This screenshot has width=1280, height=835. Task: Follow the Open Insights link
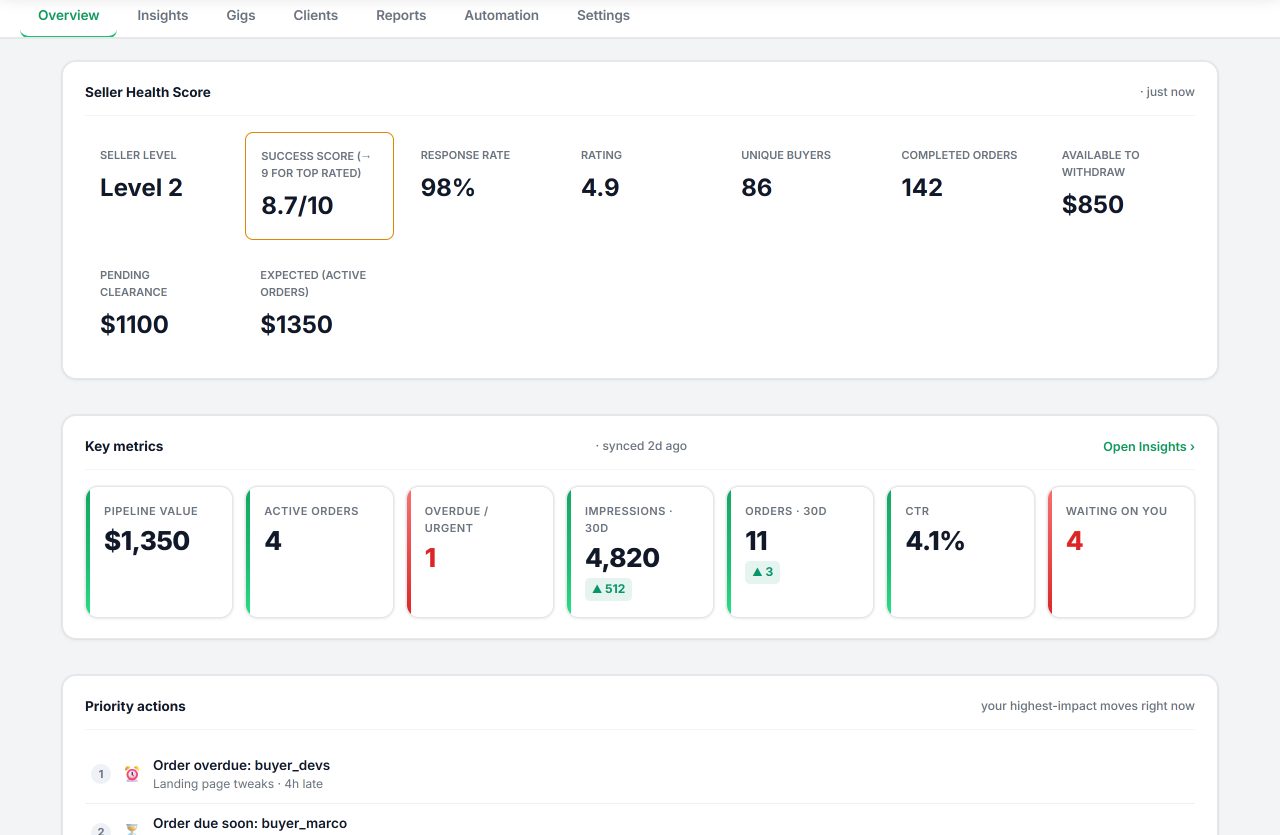pyautogui.click(x=1149, y=447)
